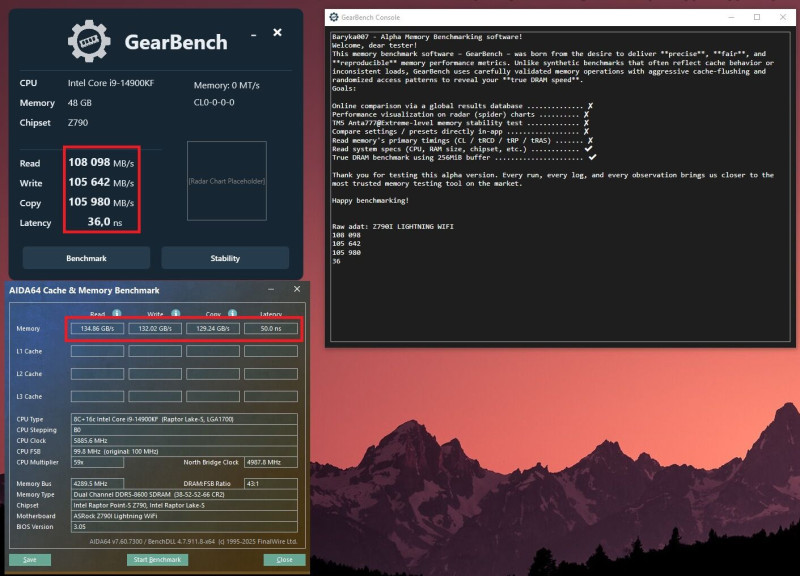Click the AIDA64 Memory Copy value 129.24 GB/s
800x576 pixels.
click(213, 329)
